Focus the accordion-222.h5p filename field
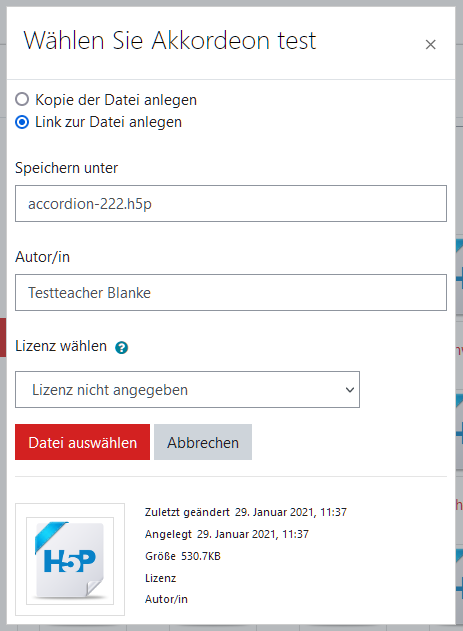Screen dimensions: 463x631 tap(231, 204)
